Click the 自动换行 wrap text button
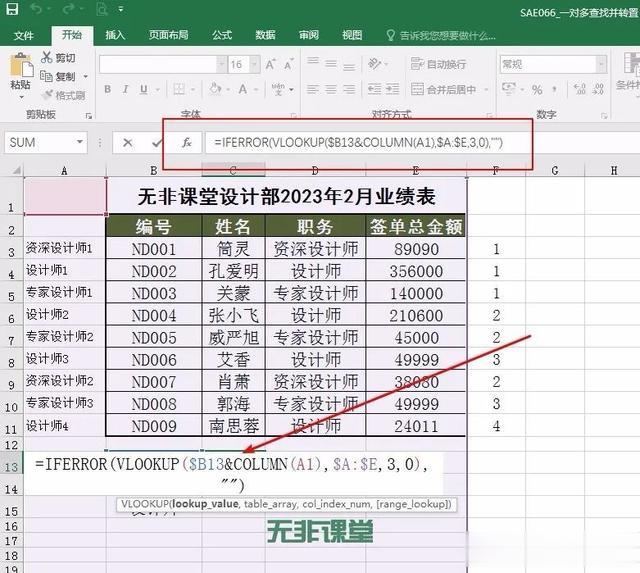The width and height of the screenshot is (640, 573). click(438, 64)
